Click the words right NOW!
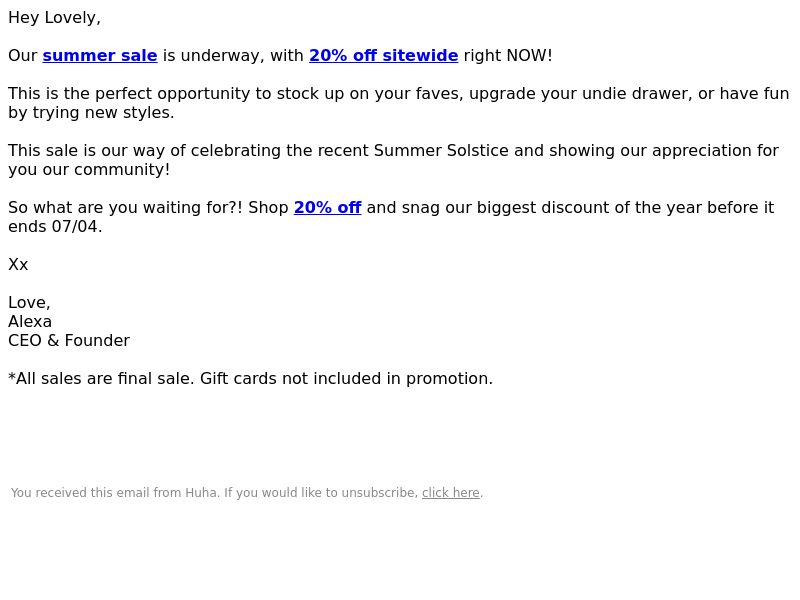 [x=508, y=55]
